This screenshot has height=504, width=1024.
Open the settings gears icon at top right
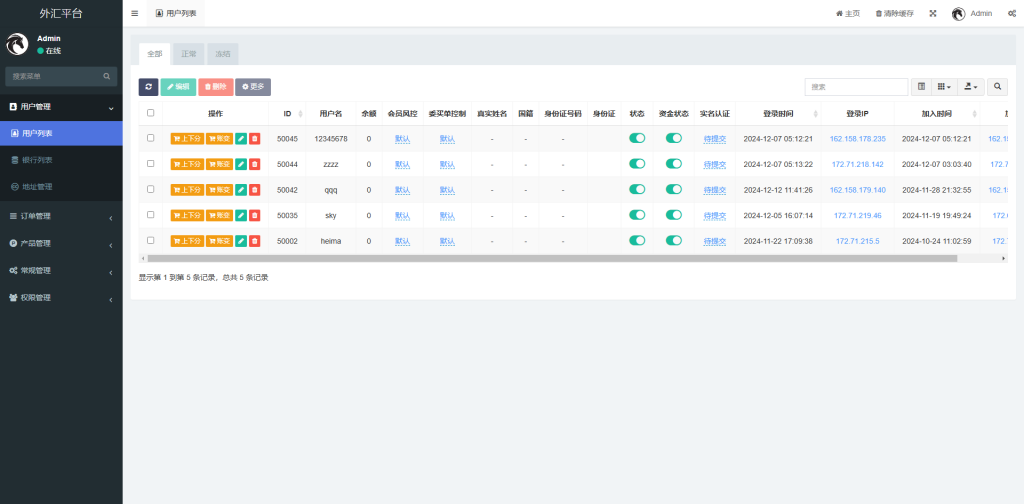click(1012, 14)
